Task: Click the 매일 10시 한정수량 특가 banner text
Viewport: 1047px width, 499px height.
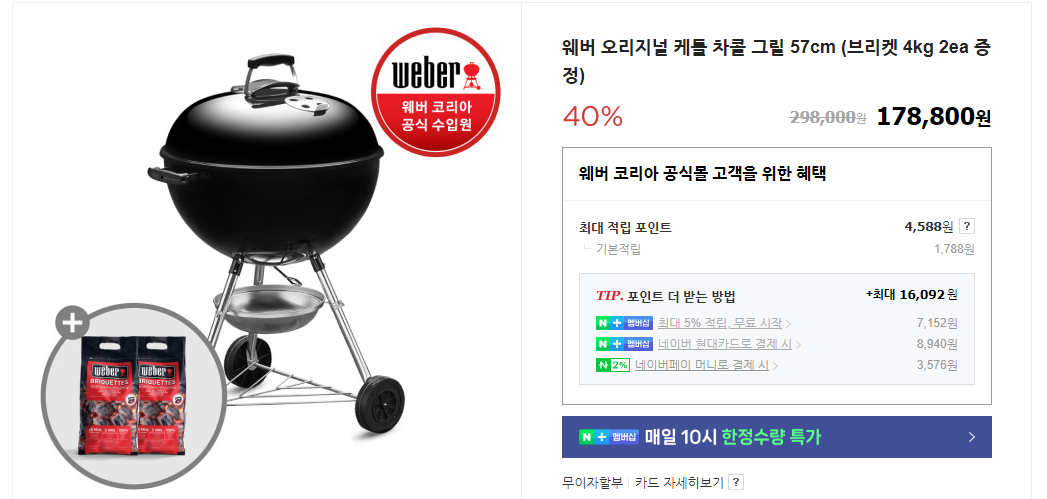Action: pos(732,437)
